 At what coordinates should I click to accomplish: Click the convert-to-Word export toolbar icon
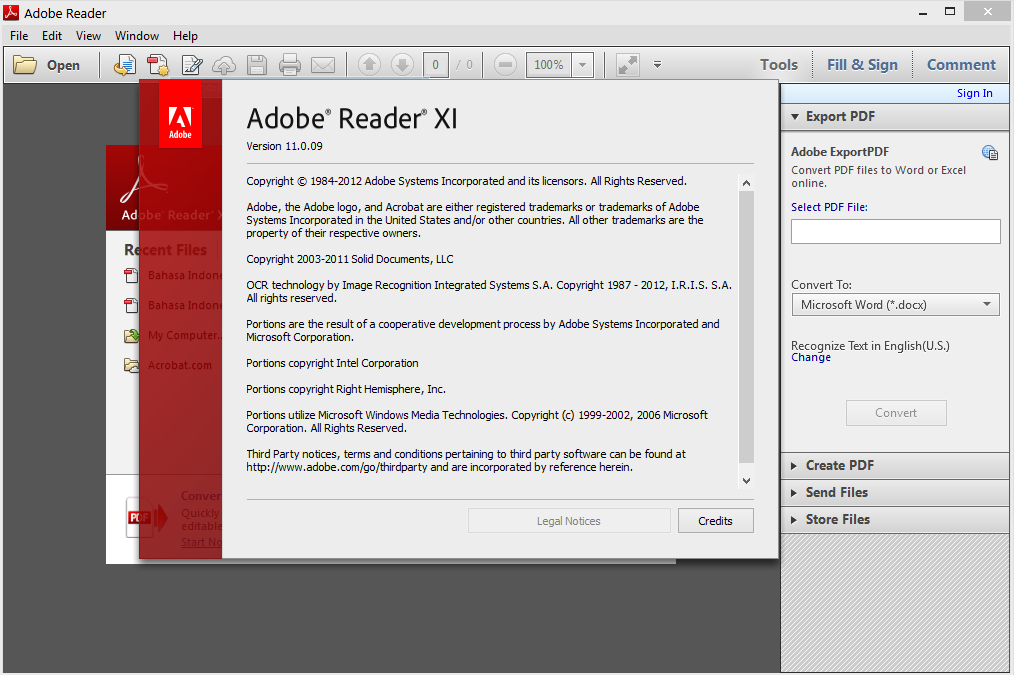tap(124, 65)
